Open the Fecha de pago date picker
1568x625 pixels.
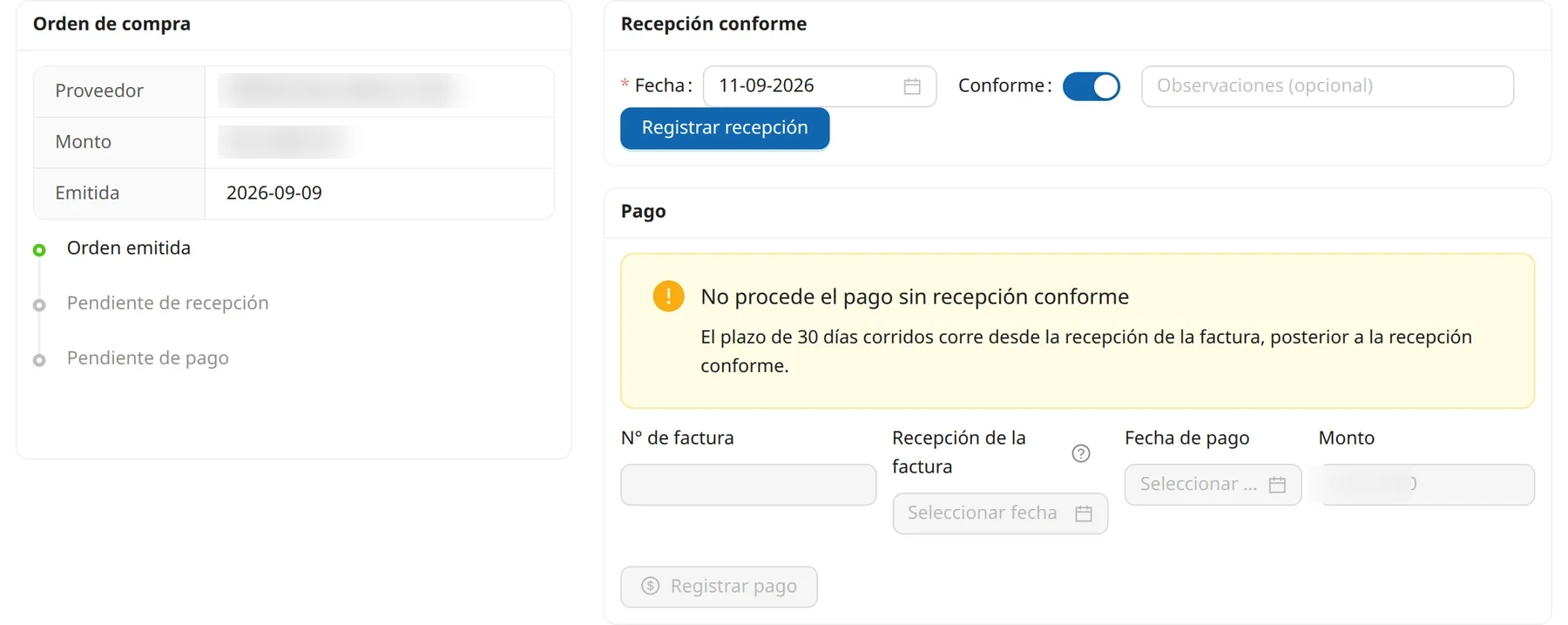(1213, 485)
